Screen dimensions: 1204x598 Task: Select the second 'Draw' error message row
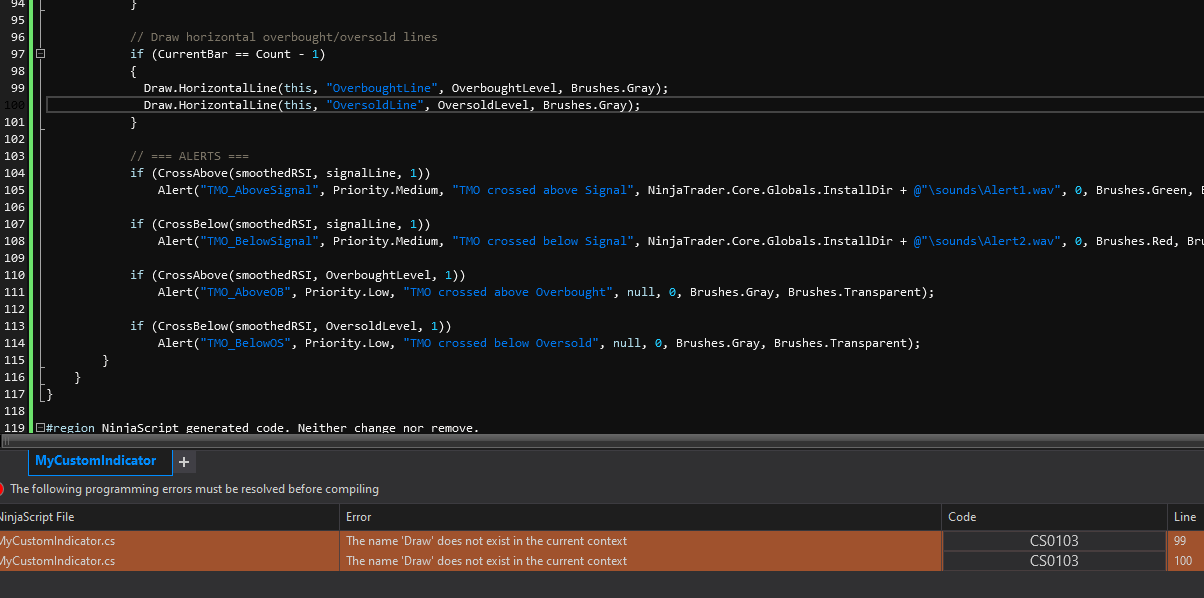pos(486,561)
